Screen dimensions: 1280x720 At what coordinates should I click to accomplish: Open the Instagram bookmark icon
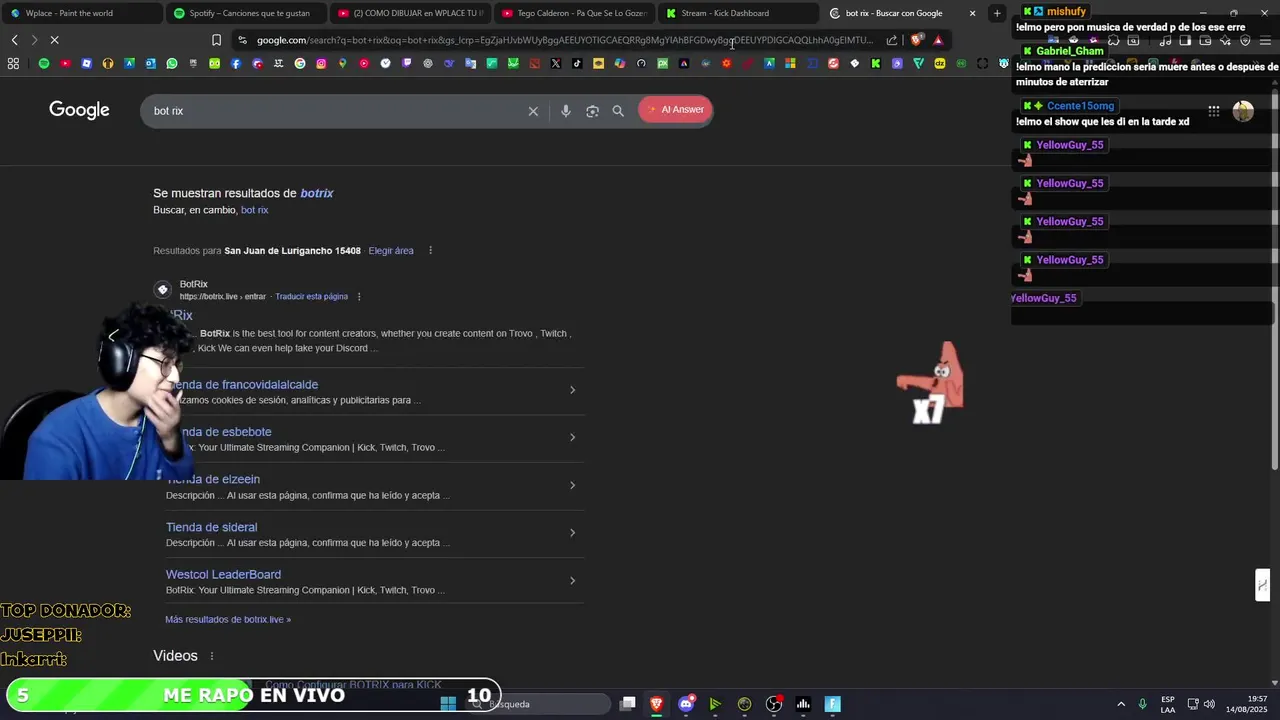[321, 64]
